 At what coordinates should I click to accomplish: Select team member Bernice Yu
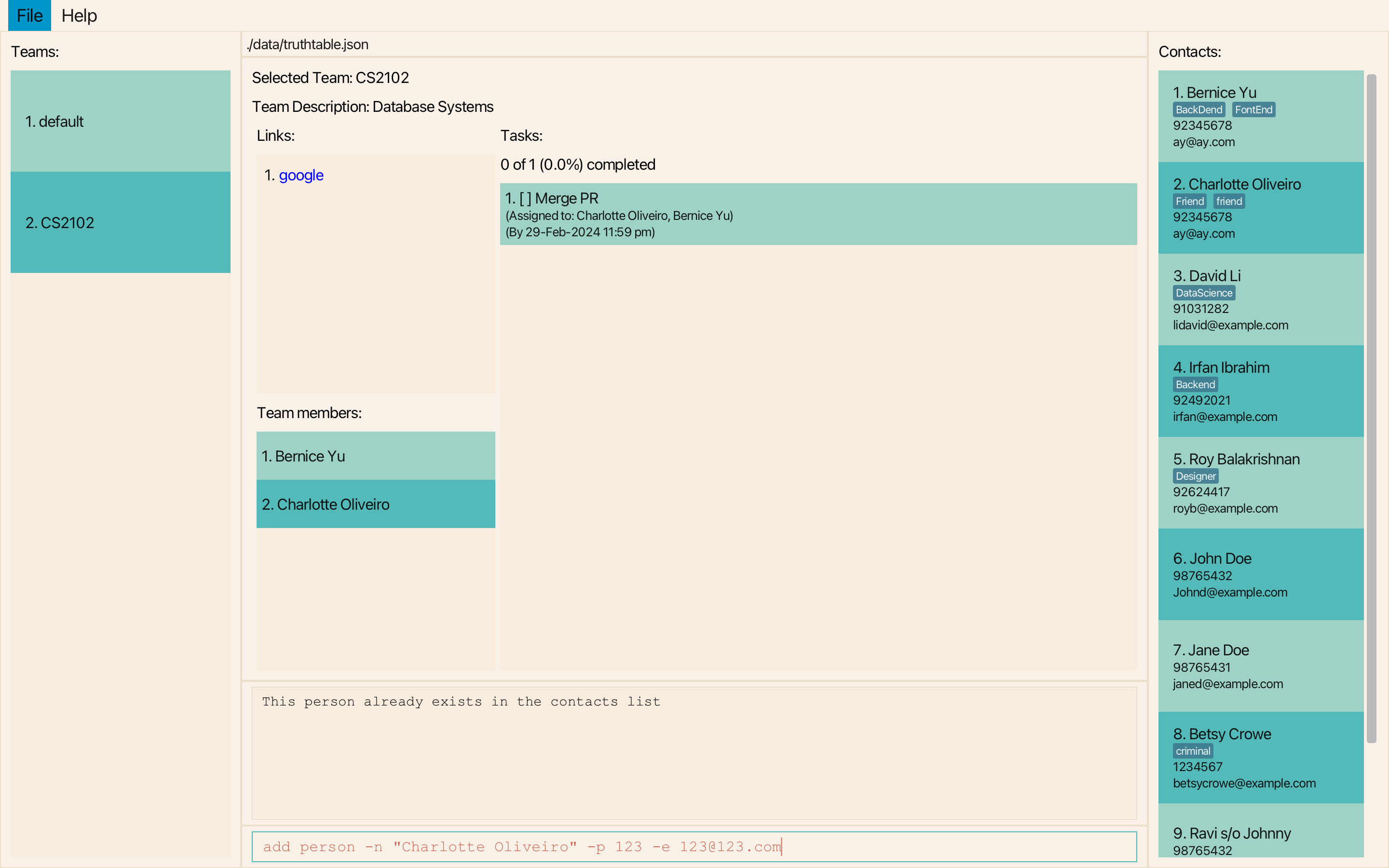coord(375,456)
